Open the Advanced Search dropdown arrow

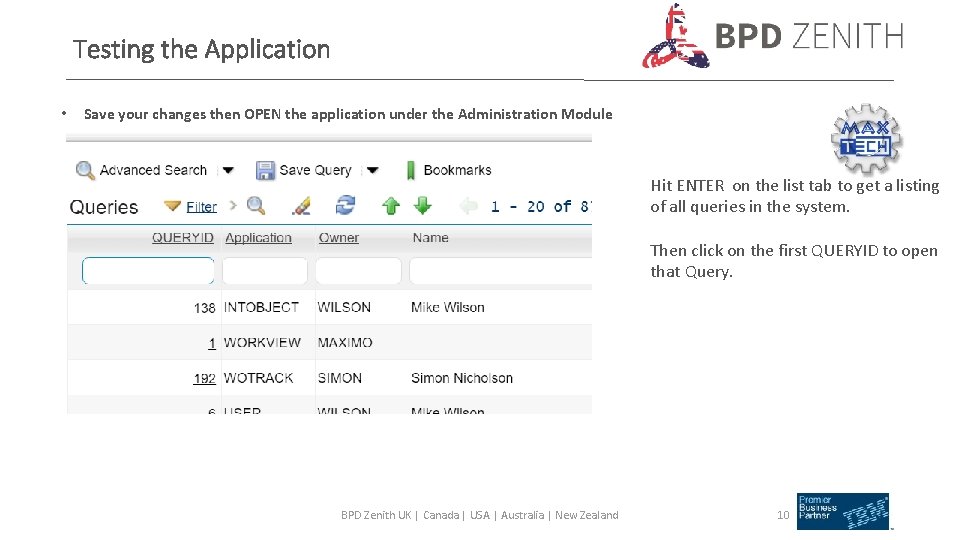[228, 170]
